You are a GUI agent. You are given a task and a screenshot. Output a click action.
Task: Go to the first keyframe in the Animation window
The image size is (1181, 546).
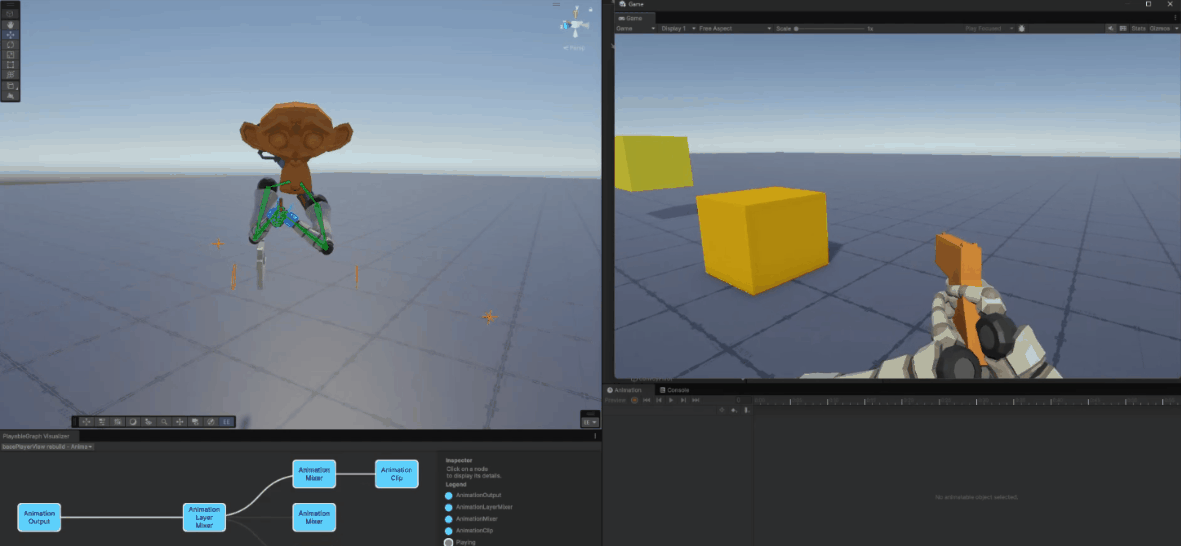pyautogui.click(x=646, y=400)
